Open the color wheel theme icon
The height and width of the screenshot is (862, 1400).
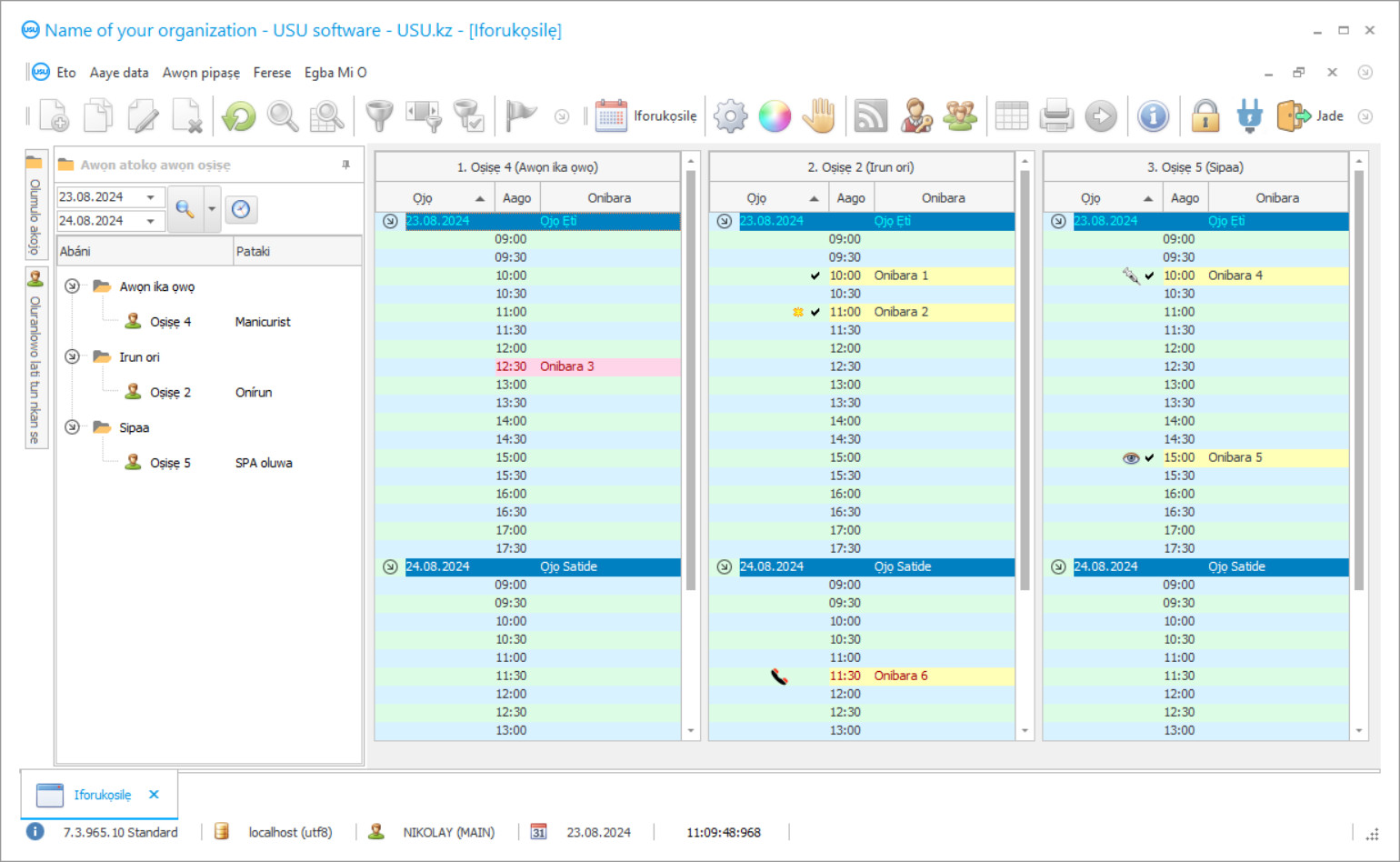775,116
